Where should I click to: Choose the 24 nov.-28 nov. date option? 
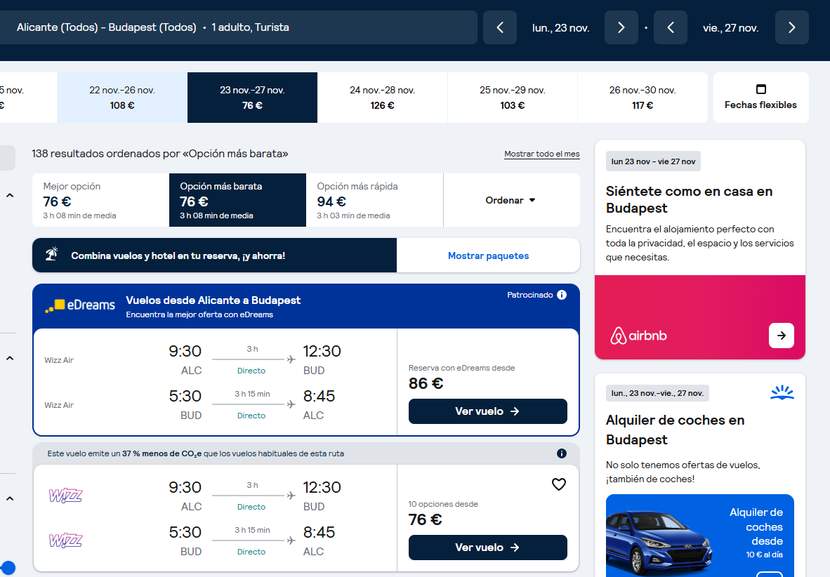point(382,97)
